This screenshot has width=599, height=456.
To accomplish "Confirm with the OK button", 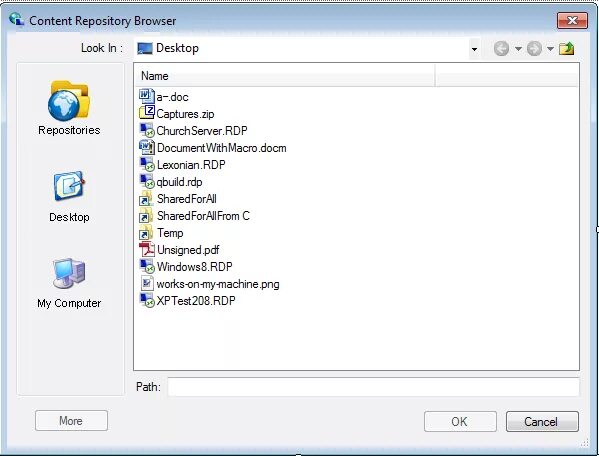I will point(460,421).
